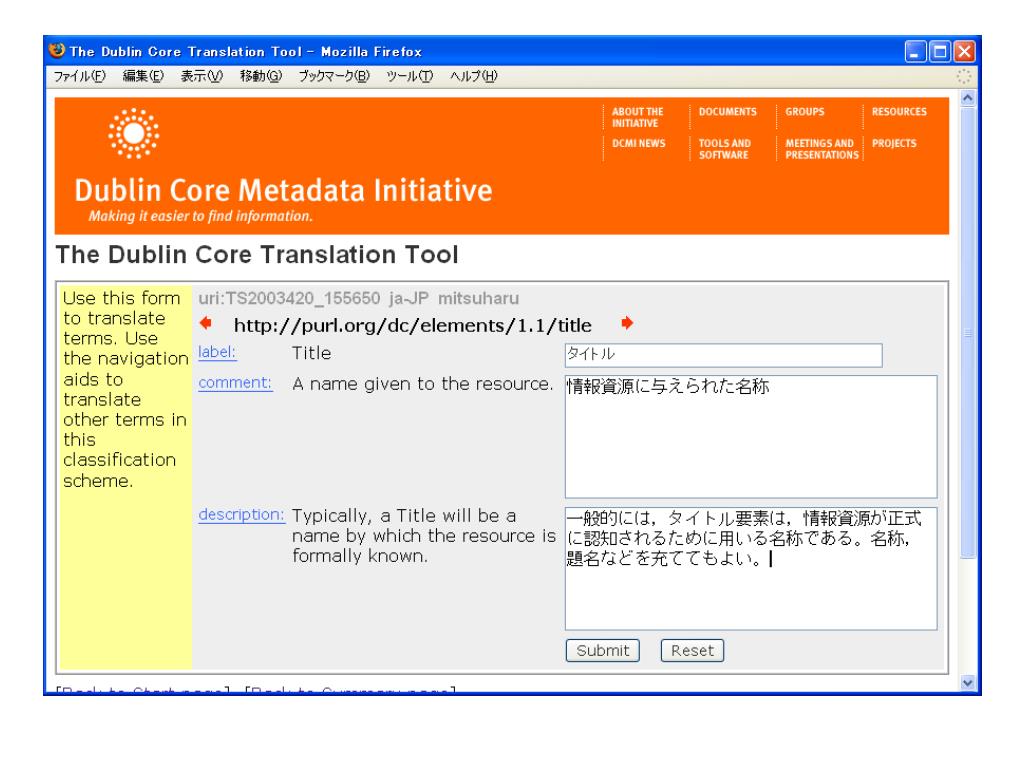
Task: Open the 表示(V) menu
Action: click(202, 76)
